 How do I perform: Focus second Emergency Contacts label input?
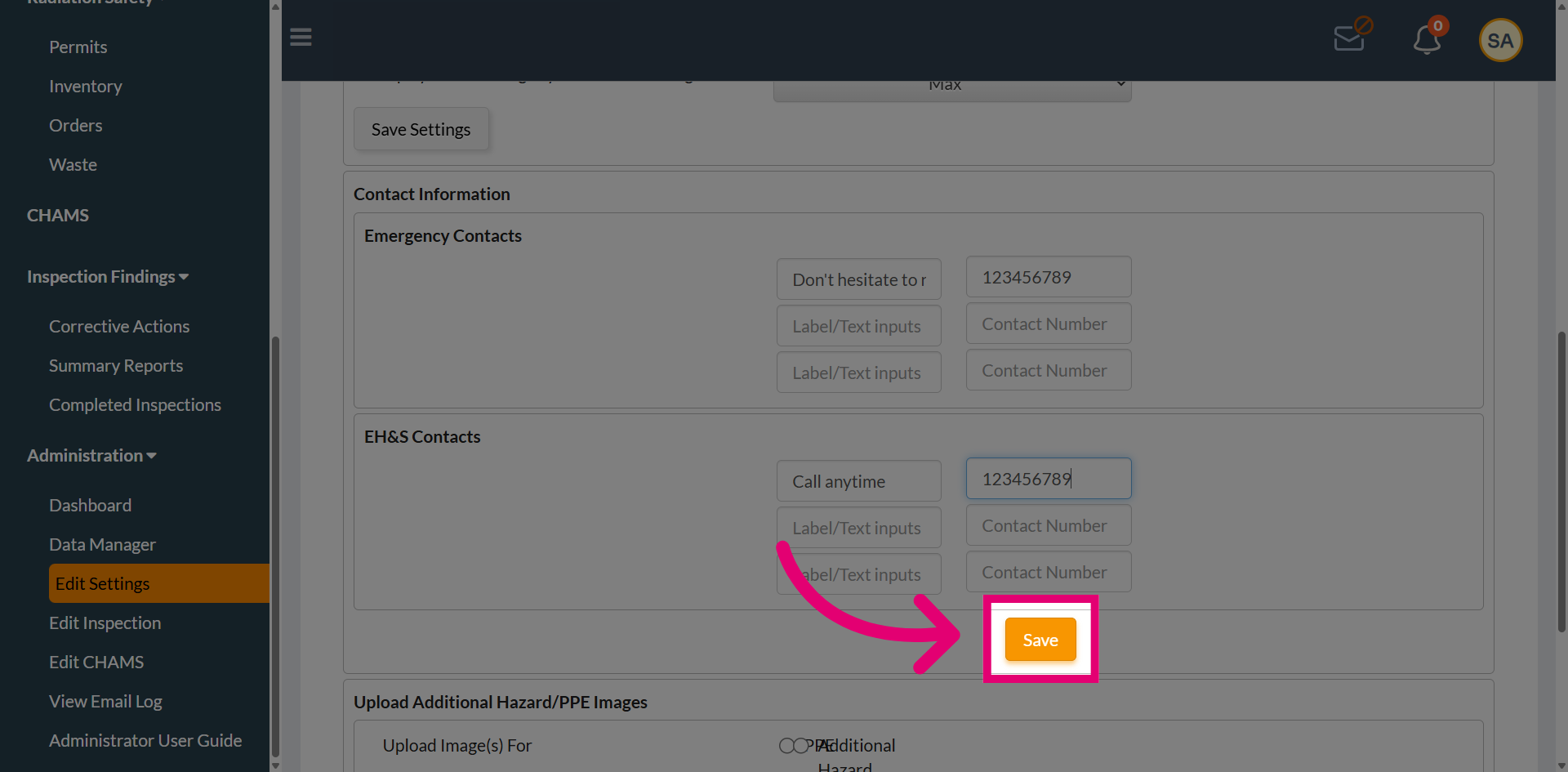coord(859,326)
